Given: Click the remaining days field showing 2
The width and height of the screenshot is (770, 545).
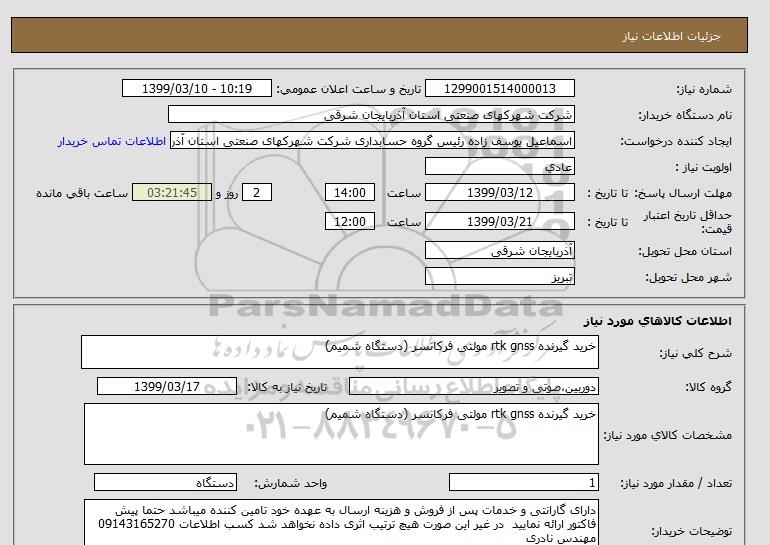Looking at the screenshot, I should 258,193.
